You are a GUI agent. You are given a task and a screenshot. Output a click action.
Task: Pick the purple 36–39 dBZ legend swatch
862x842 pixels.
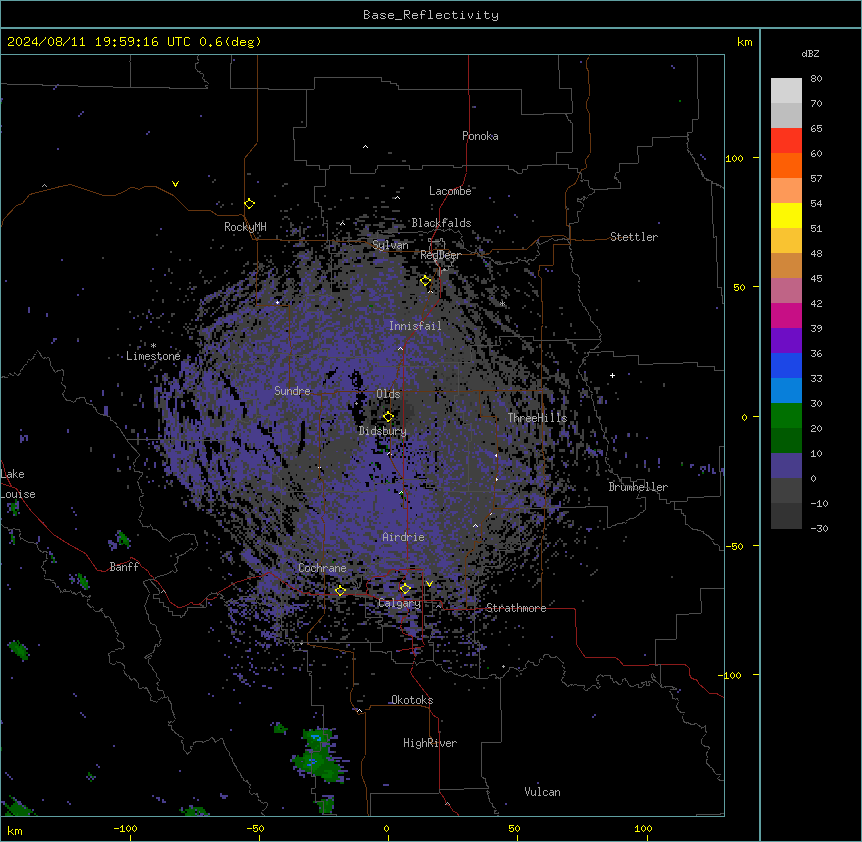coord(786,341)
